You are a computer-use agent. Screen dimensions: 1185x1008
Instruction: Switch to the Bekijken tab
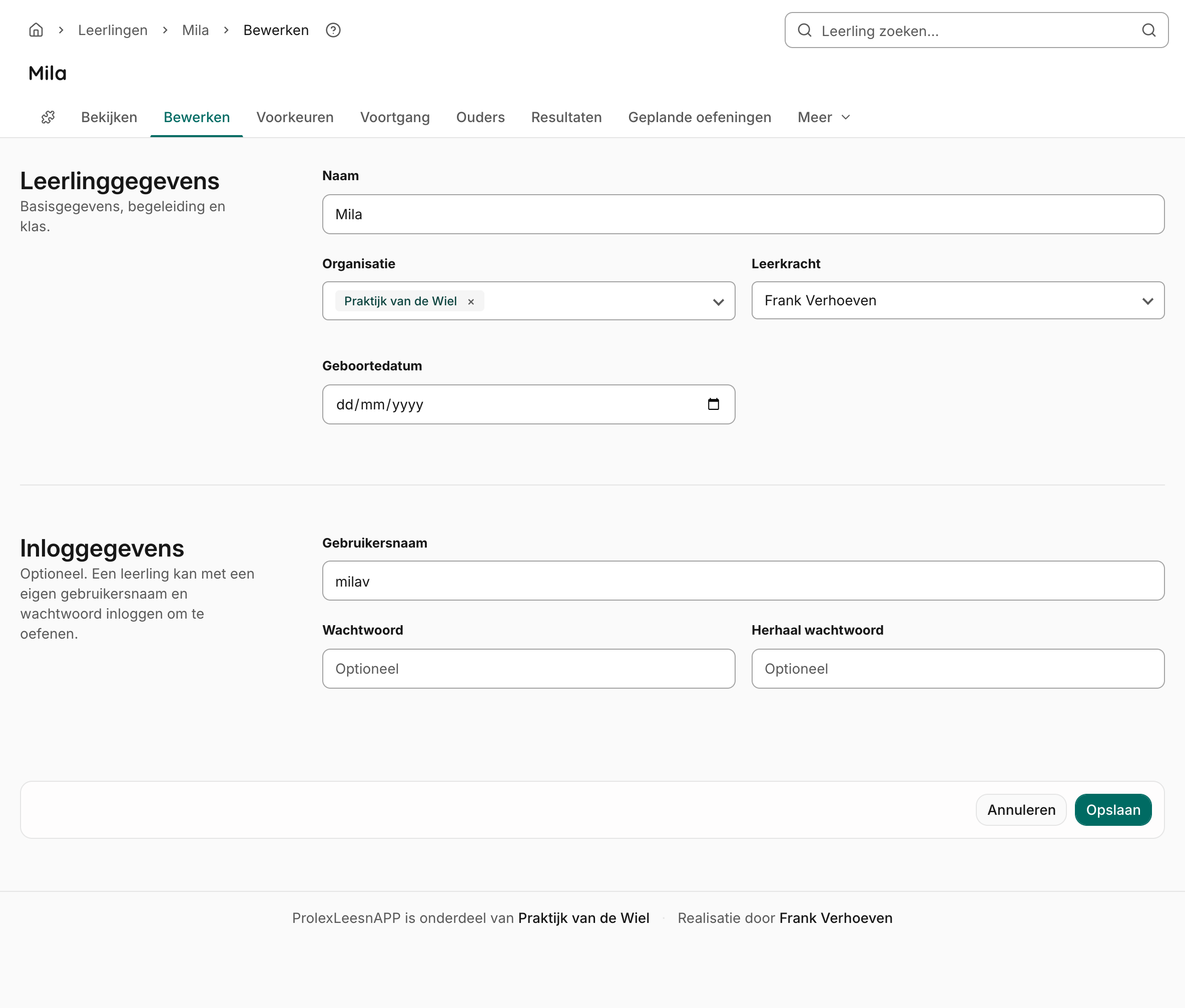click(109, 117)
